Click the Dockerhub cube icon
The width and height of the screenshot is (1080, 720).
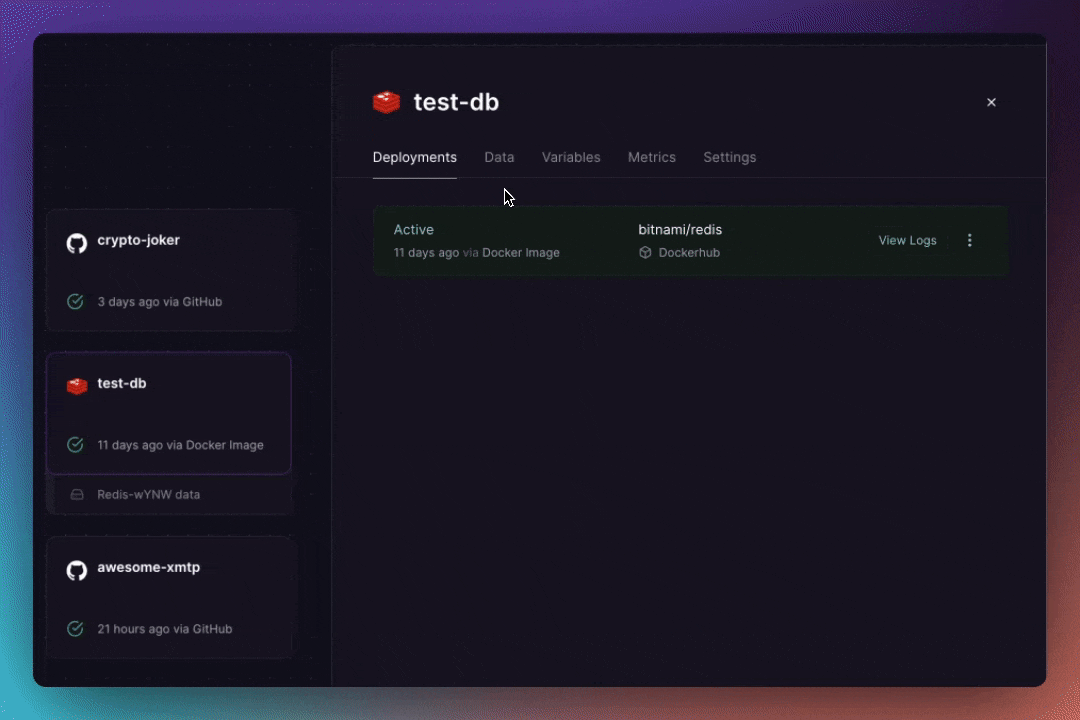click(x=645, y=253)
